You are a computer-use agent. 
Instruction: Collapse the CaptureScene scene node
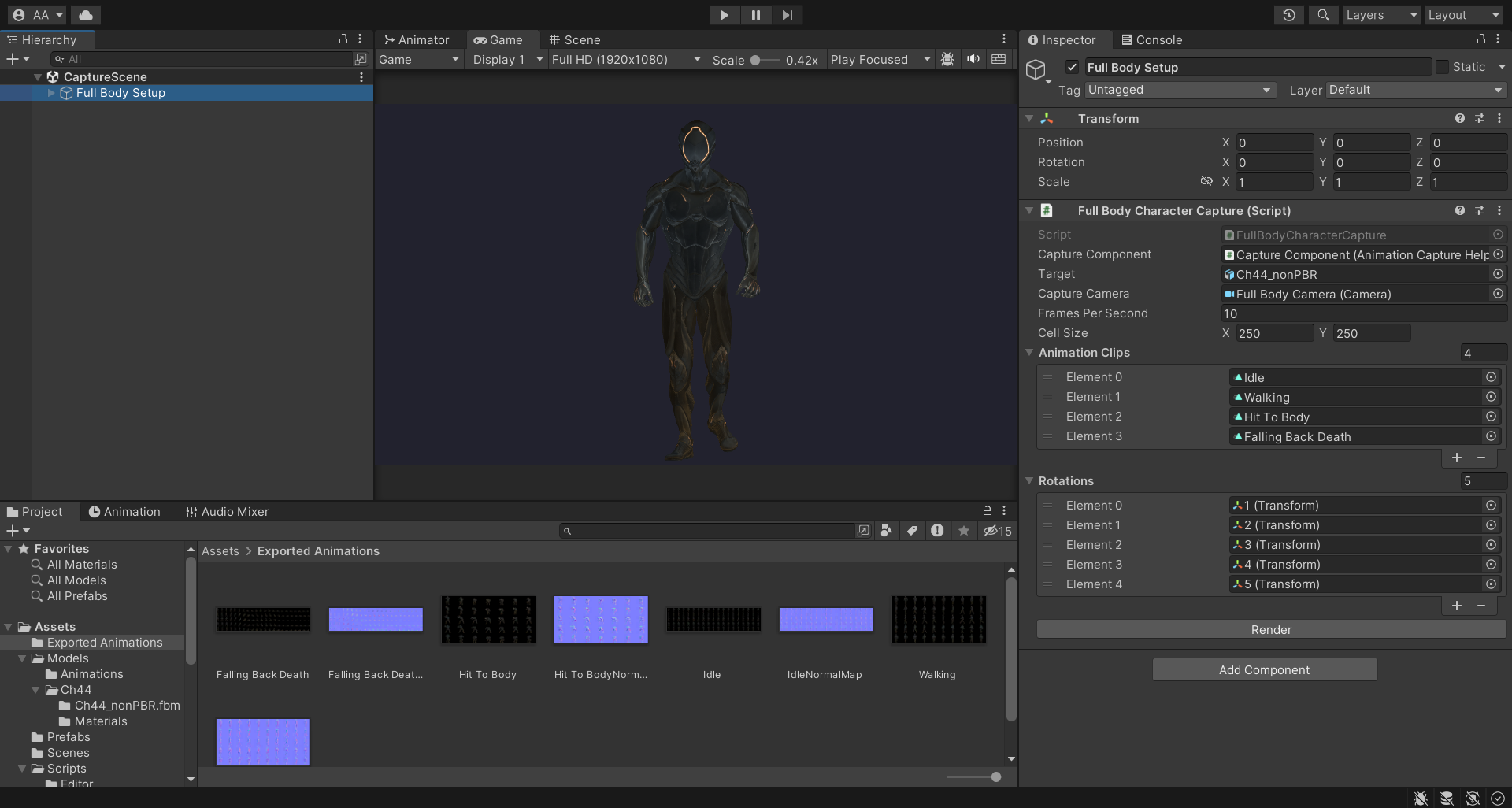tap(38, 77)
